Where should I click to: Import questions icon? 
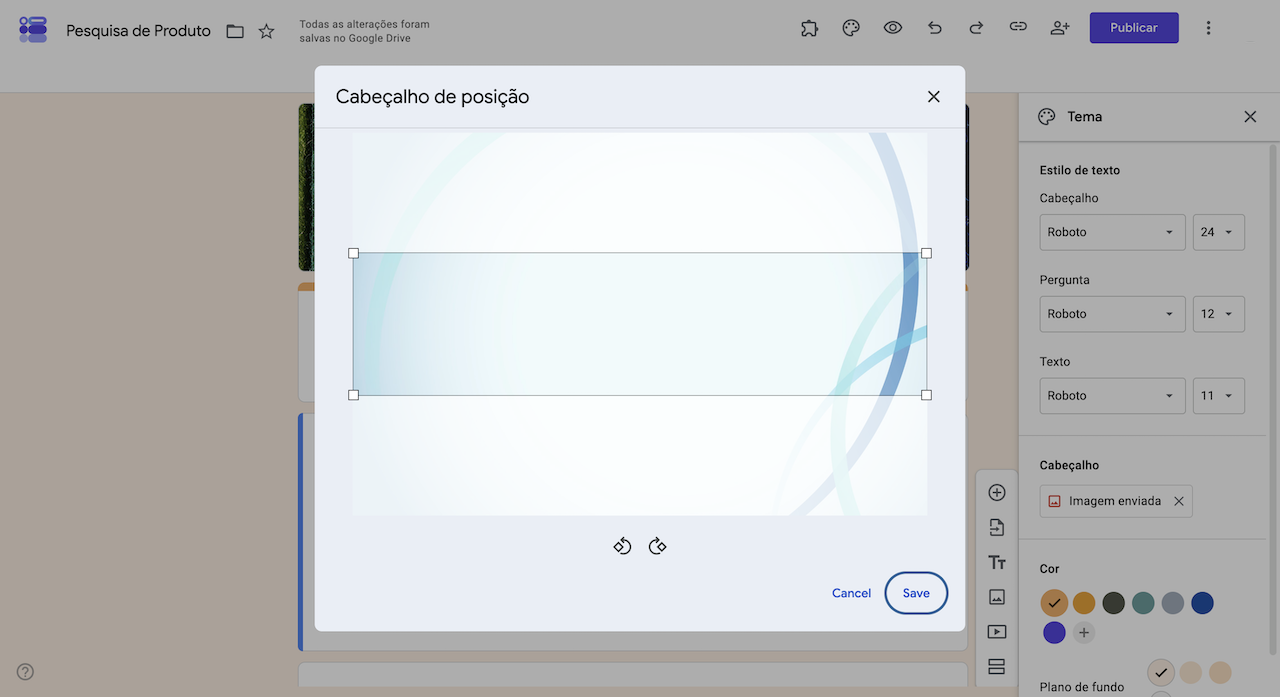tap(996, 527)
